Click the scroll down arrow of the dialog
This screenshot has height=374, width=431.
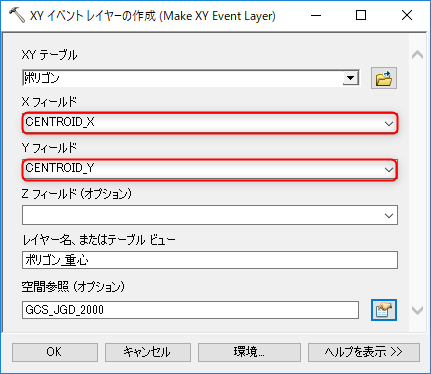coord(417,311)
